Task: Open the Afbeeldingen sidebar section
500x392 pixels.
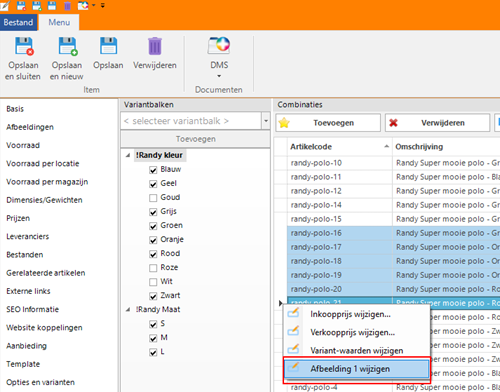Action: [x=30, y=127]
